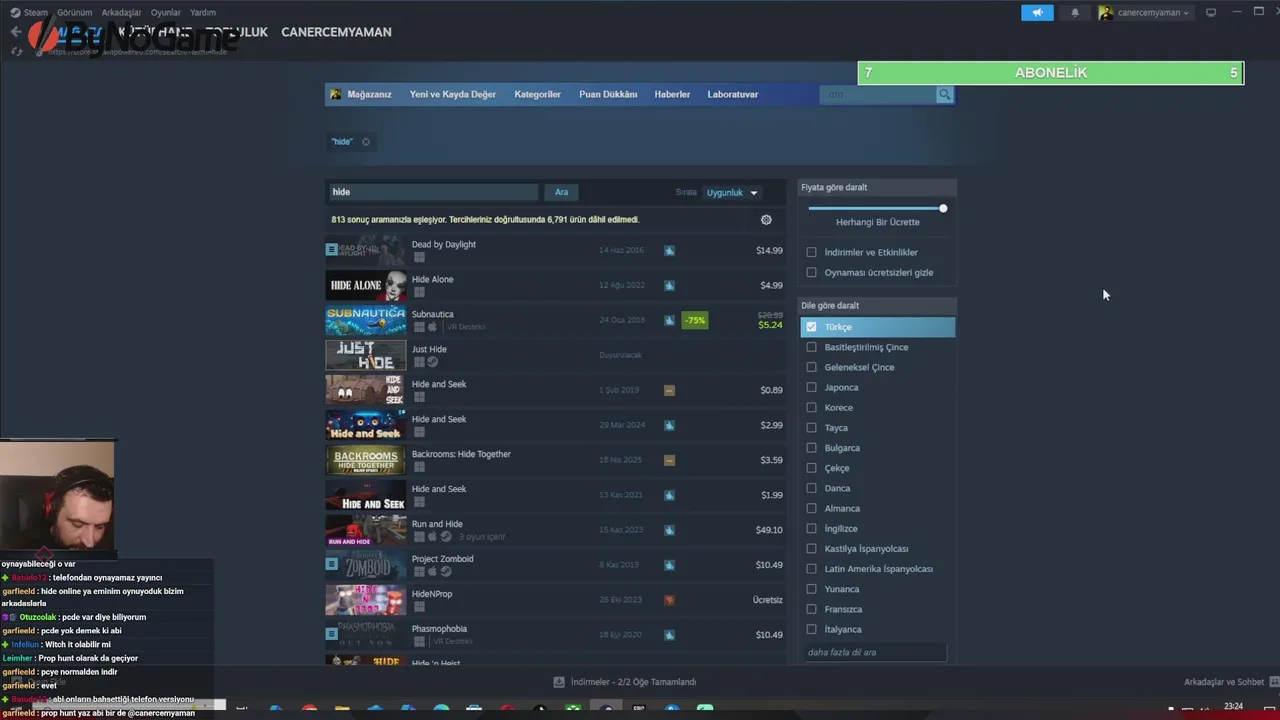Click the in-library icon on Phasmophobia
Image resolution: width=1280 pixels, height=720 pixels.
coord(331,634)
